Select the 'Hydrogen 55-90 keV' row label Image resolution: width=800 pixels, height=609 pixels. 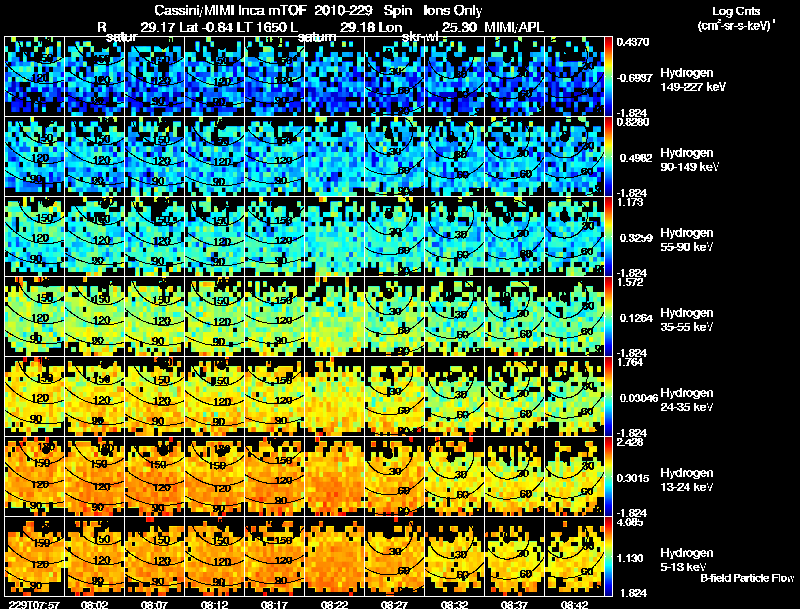click(x=687, y=240)
